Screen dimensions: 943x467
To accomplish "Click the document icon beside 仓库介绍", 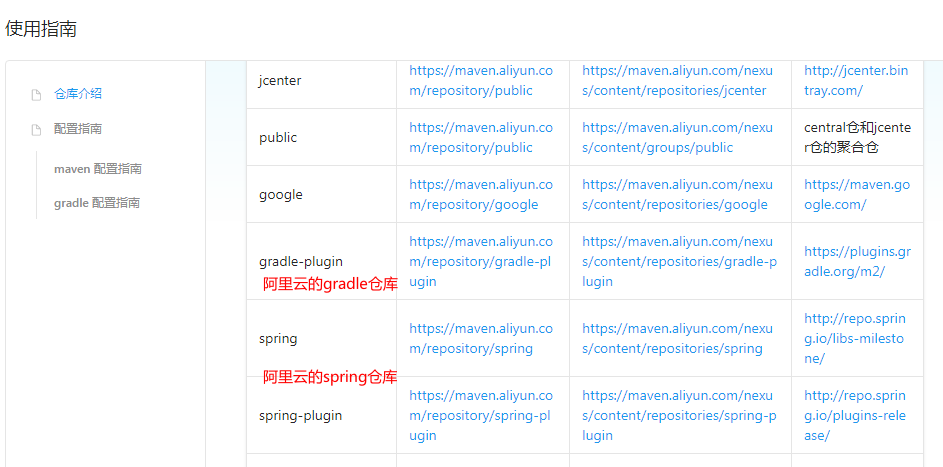I will 36,94.
